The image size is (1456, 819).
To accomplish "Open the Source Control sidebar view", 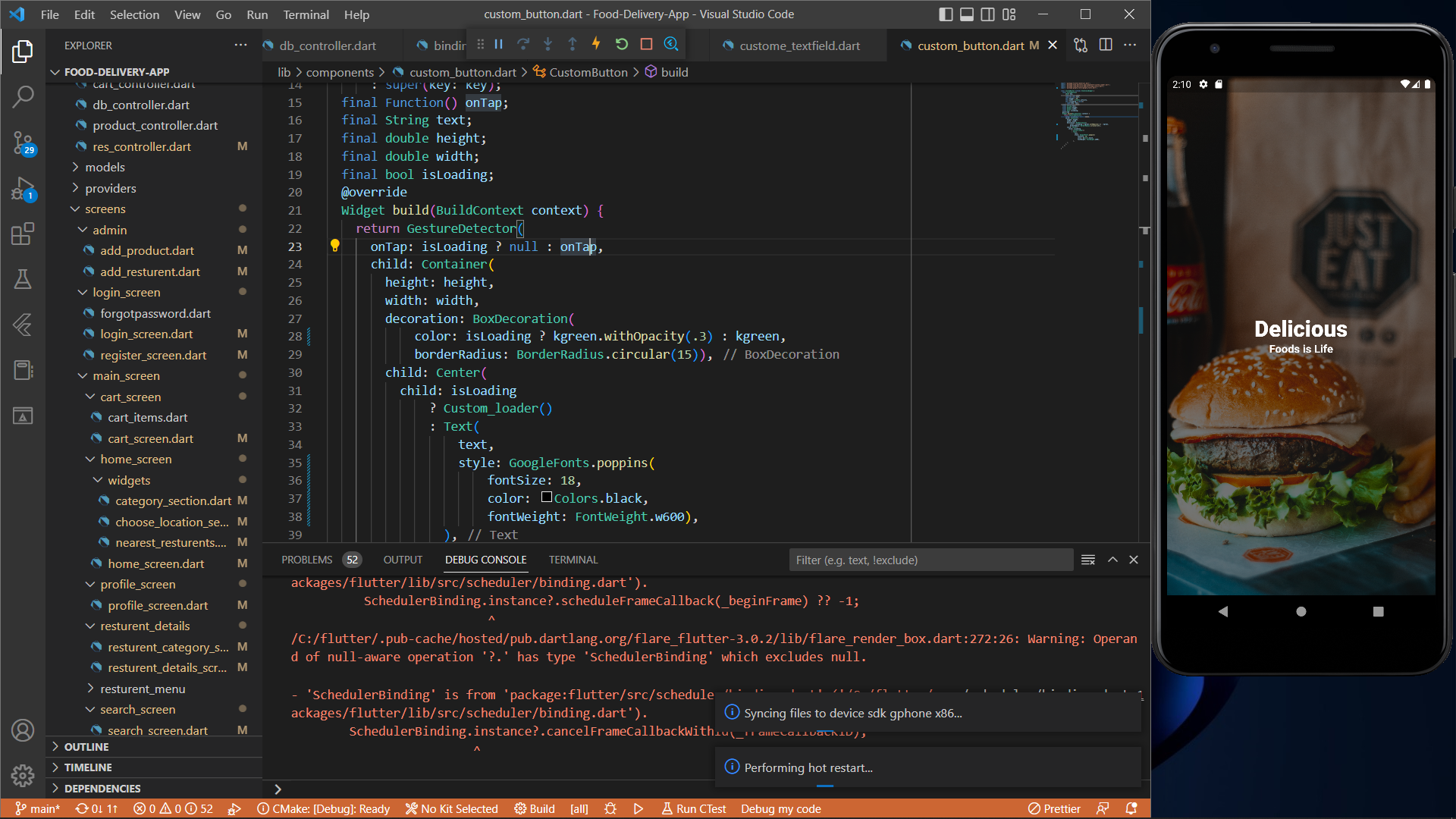I will pyautogui.click(x=23, y=143).
